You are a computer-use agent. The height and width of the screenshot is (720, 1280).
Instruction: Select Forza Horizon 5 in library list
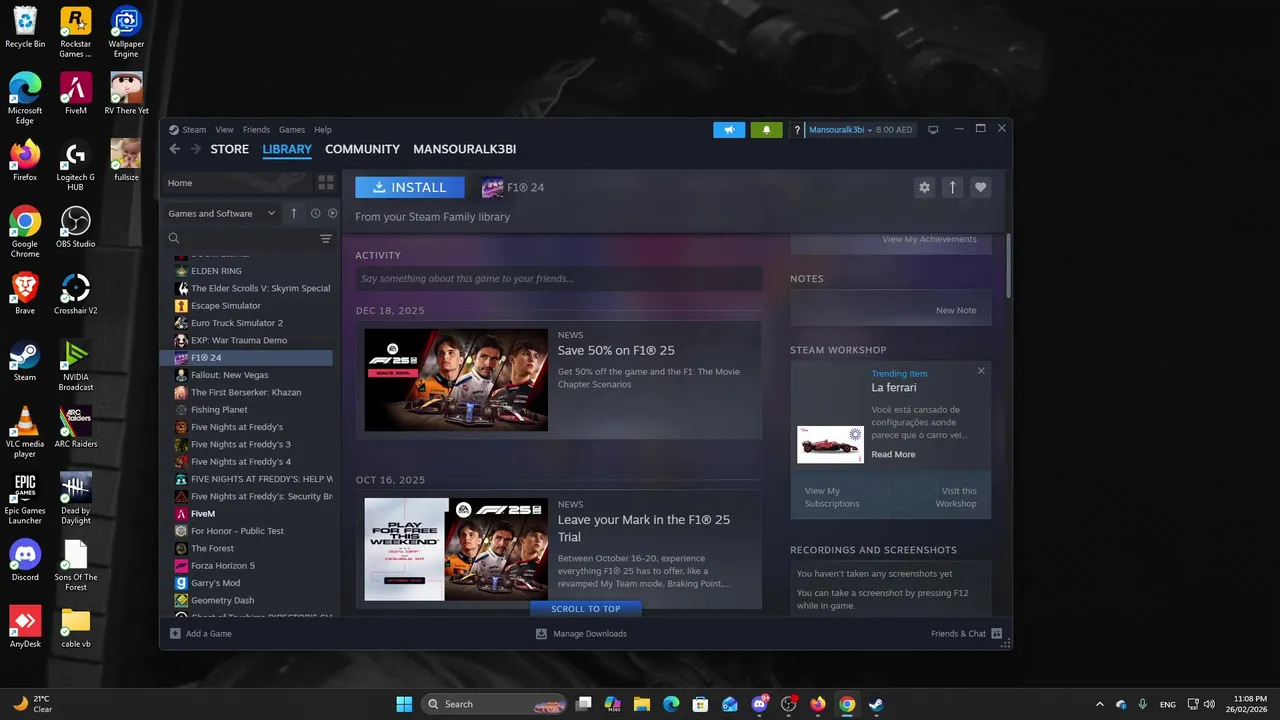pyautogui.click(x=247, y=565)
